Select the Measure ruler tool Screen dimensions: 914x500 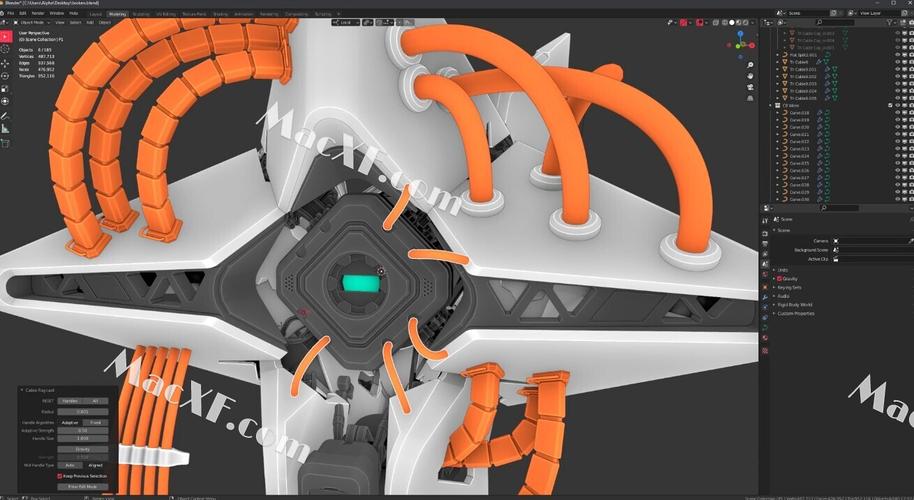[x=5, y=129]
